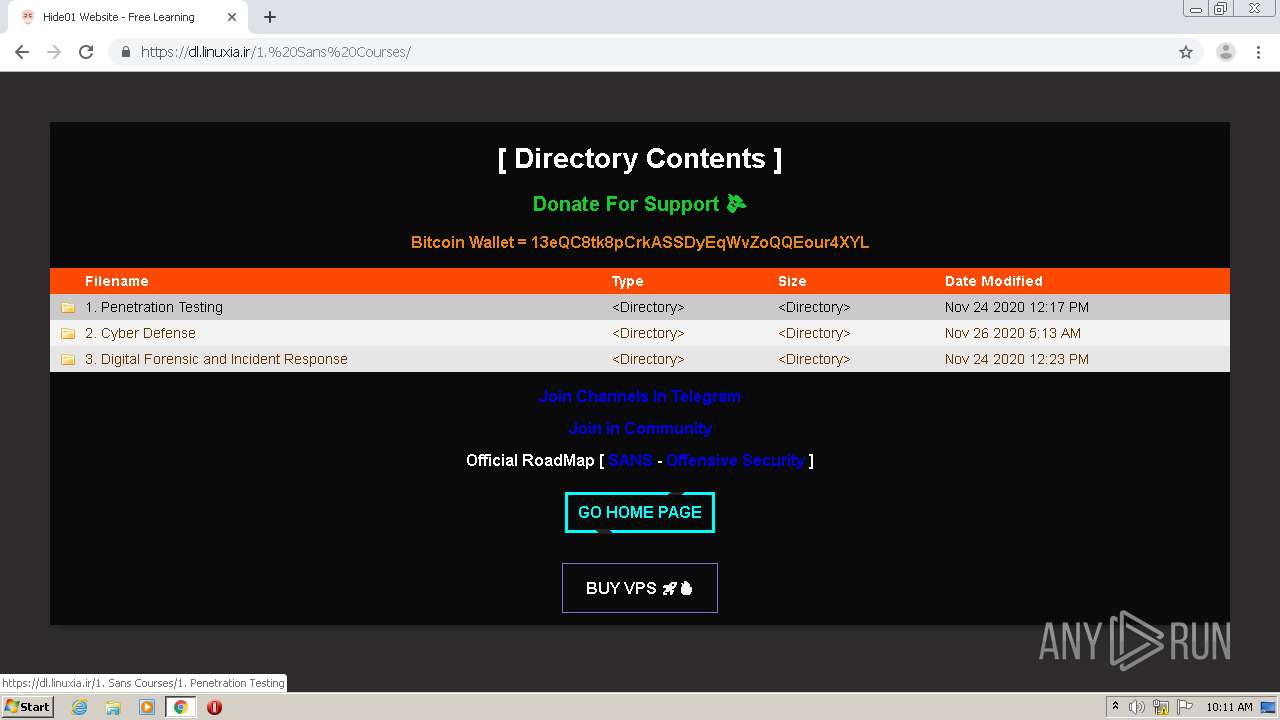This screenshot has height=720, width=1280.
Task: Click Type <Directory> cell of Cyber Defense row
Action: (x=648, y=333)
